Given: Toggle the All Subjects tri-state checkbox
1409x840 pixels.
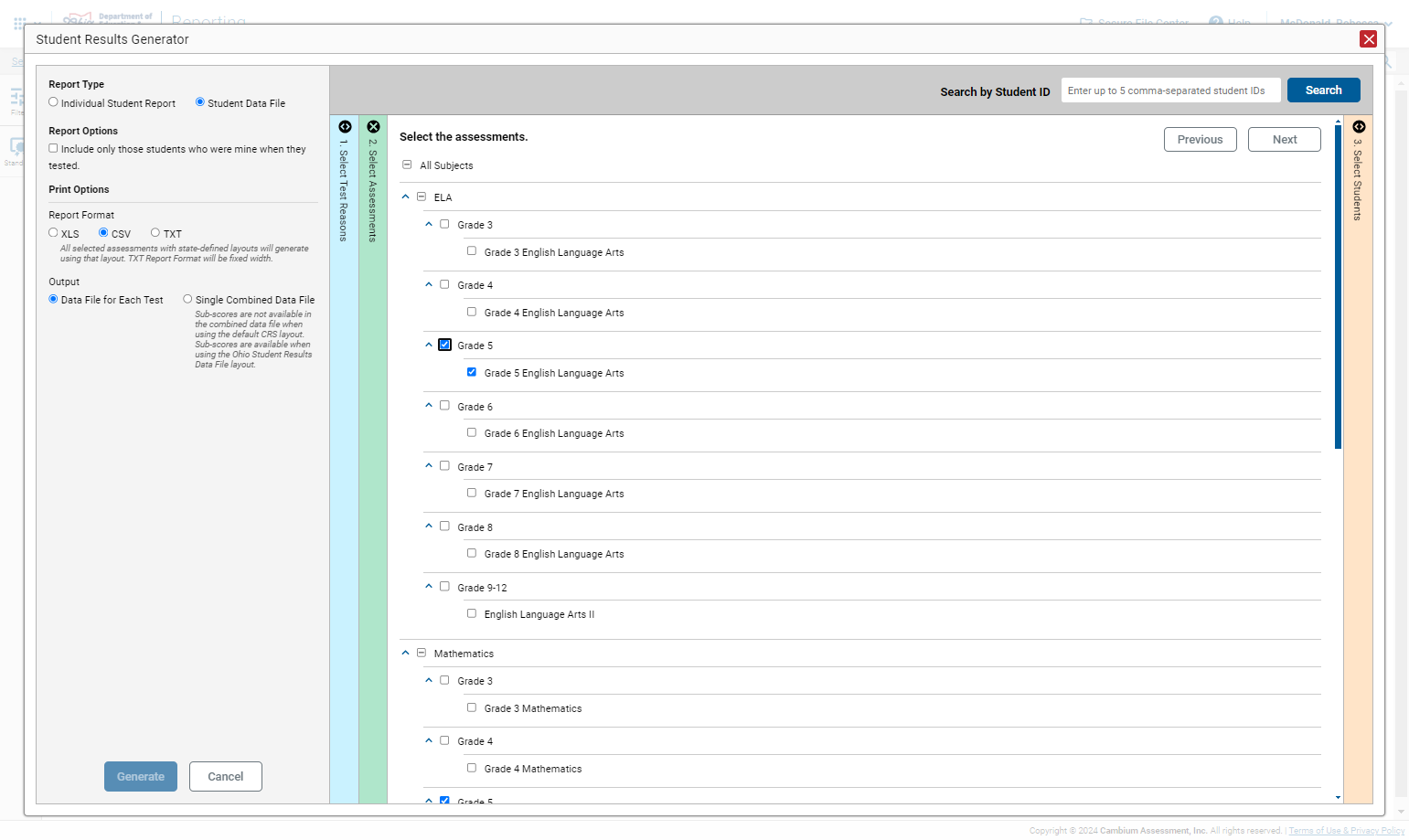Looking at the screenshot, I should [407, 165].
